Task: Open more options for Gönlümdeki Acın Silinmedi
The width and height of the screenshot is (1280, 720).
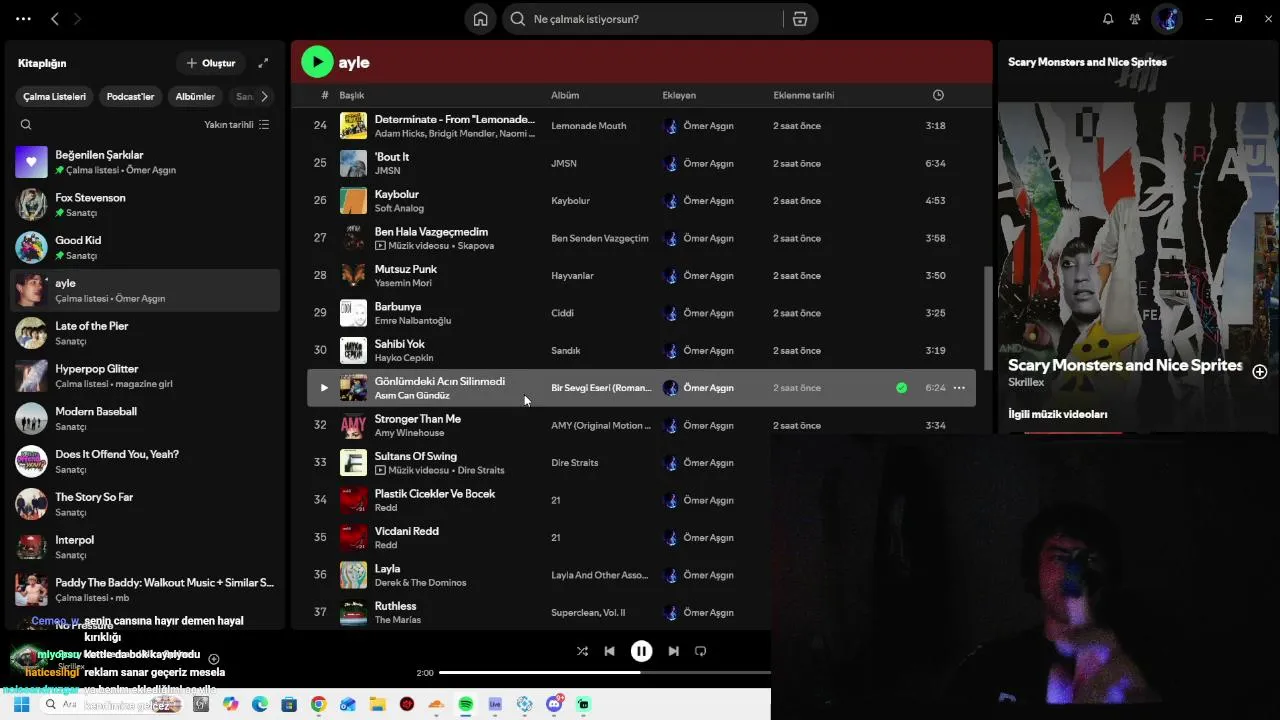Action: point(959,388)
